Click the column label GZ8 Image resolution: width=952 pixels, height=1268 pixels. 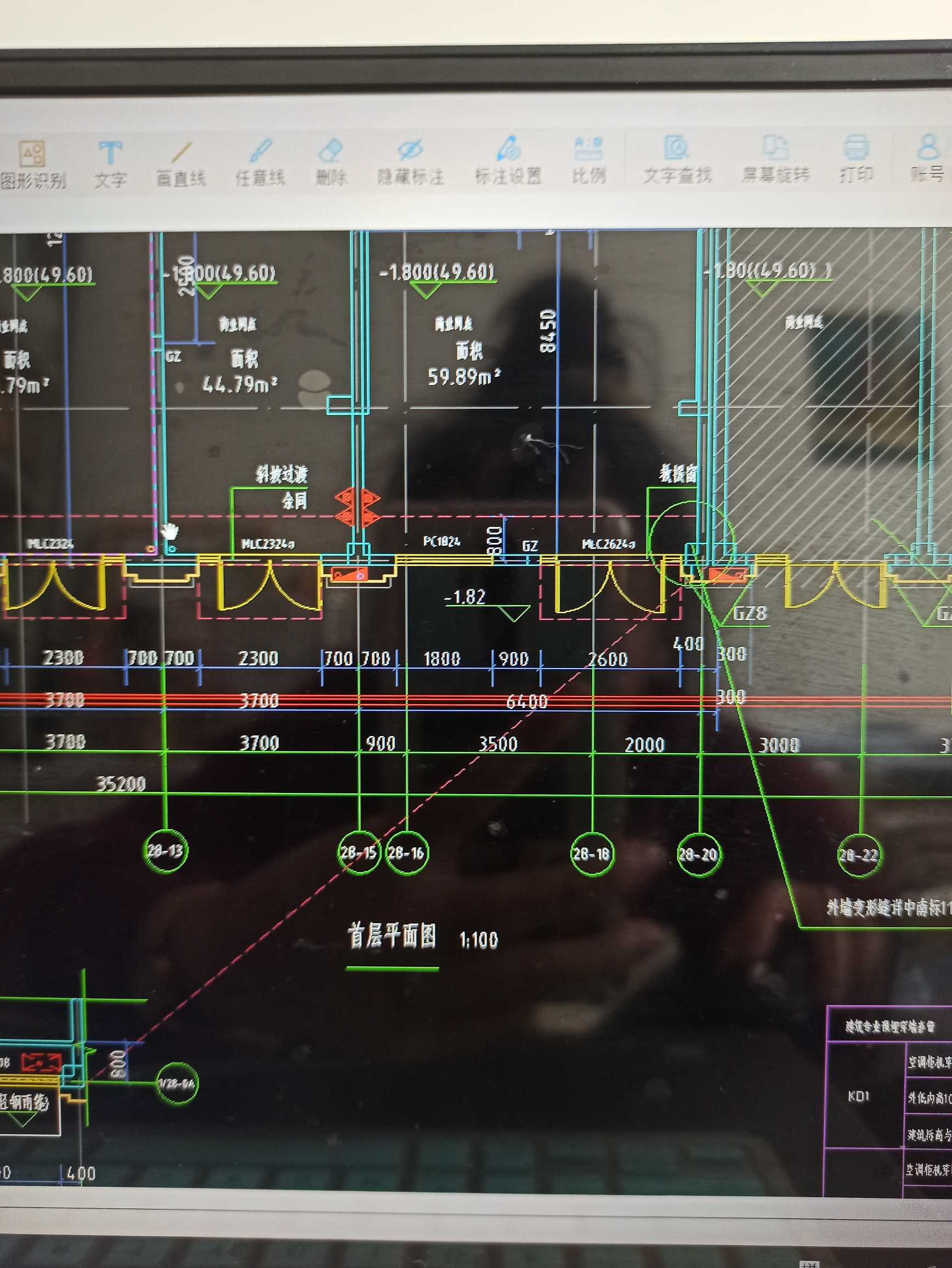(x=750, y=614)
